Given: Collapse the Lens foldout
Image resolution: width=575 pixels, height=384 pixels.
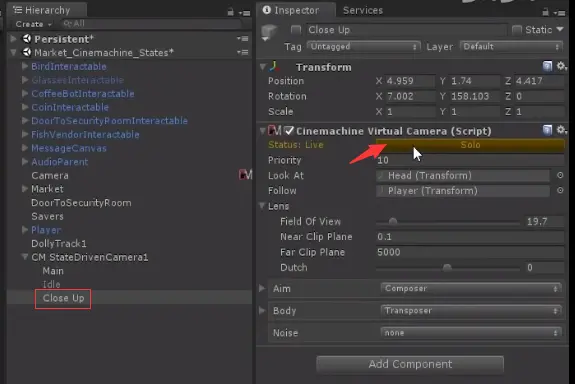Looking at the screenshot, I should pyautogui.click(x=262, y=206).
